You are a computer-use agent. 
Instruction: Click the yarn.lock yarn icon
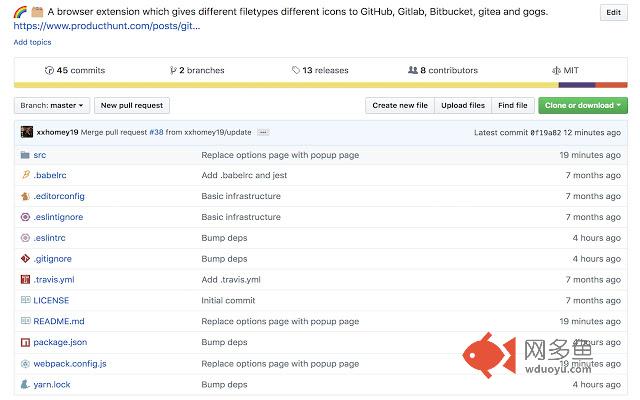tap(25, 384)
